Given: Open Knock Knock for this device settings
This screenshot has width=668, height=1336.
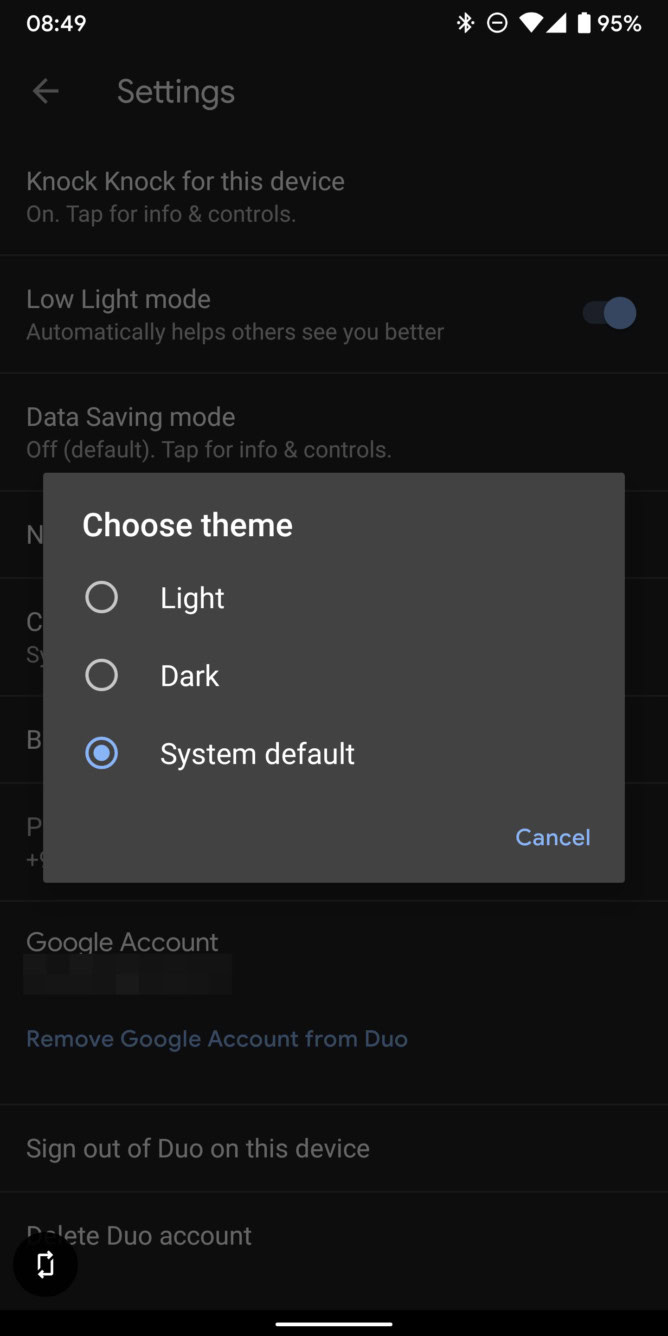Looking at the screenshot, I should coord(185,196).
